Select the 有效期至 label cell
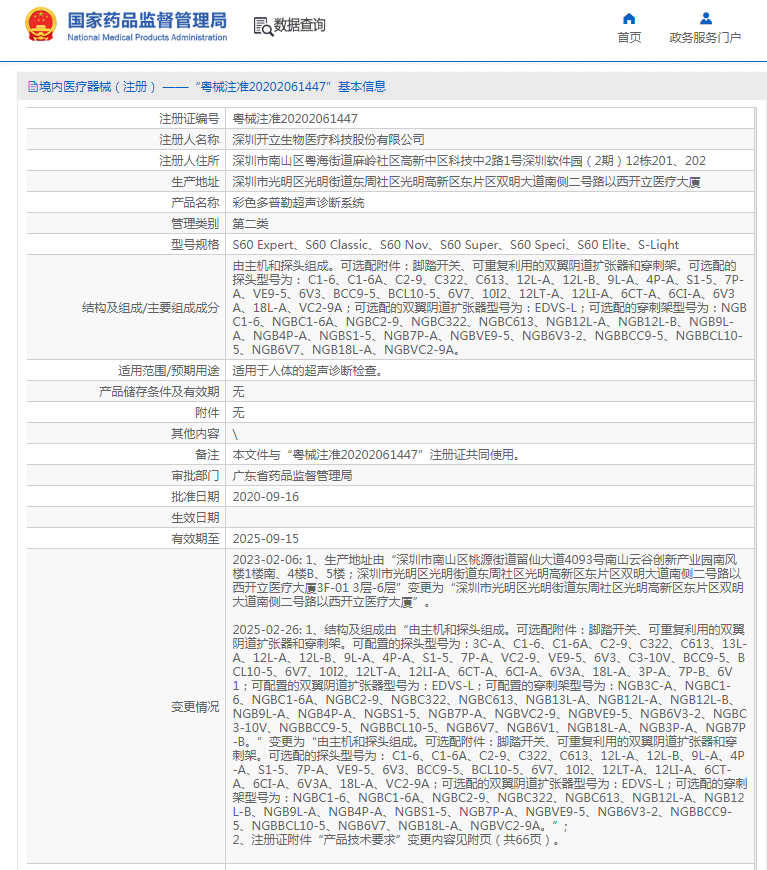This screenshot has width=767, height=870. (126, 539)
